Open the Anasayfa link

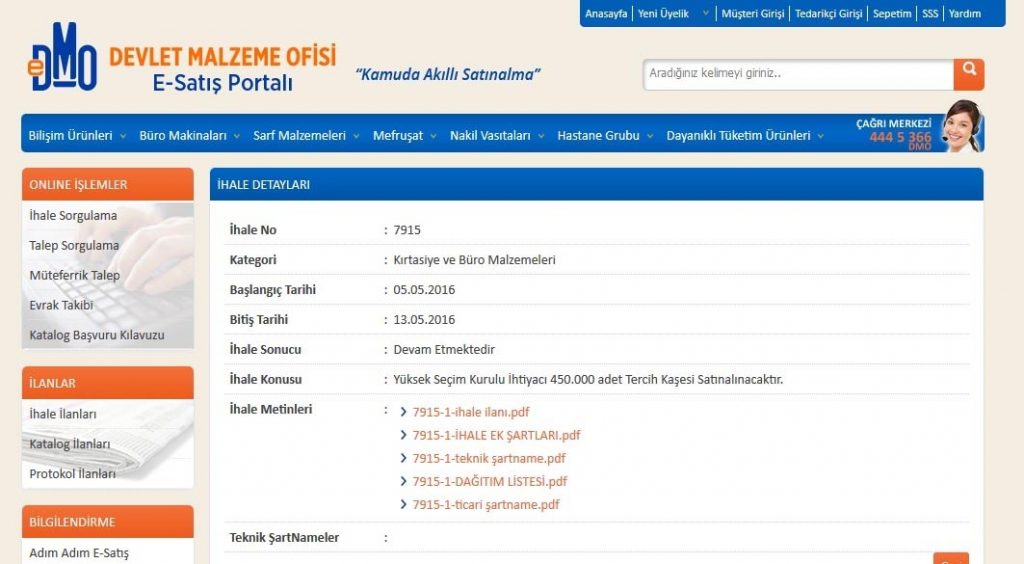[605, 14]
